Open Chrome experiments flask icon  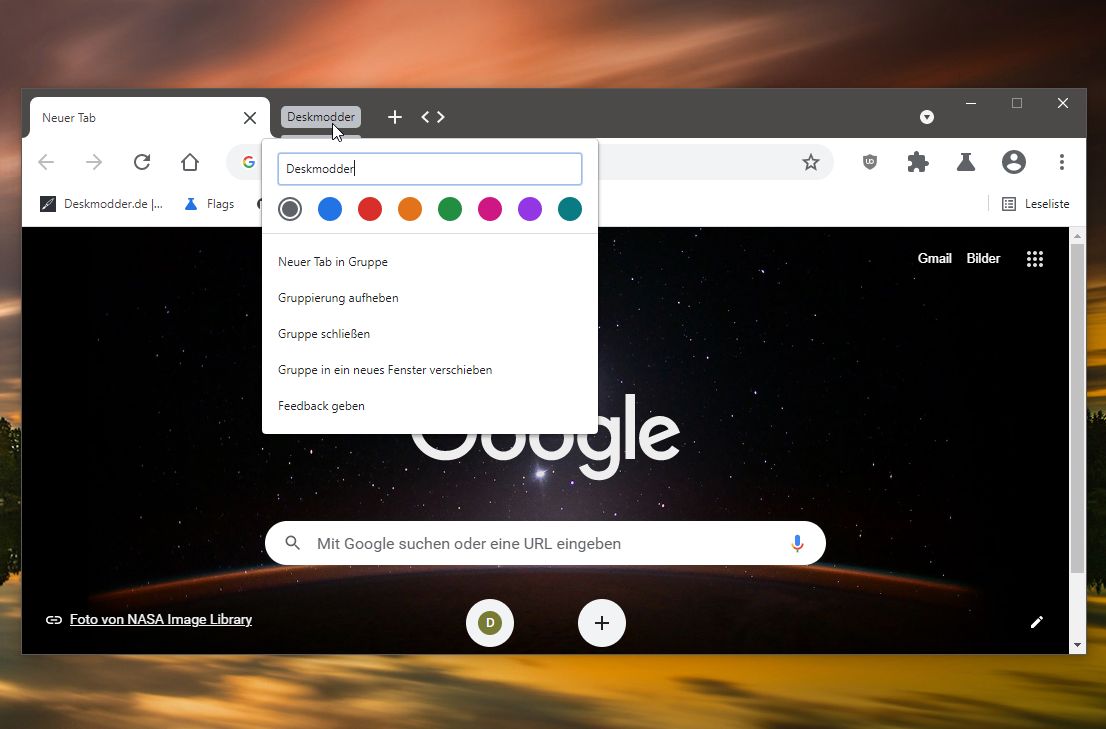coord(966,162)
